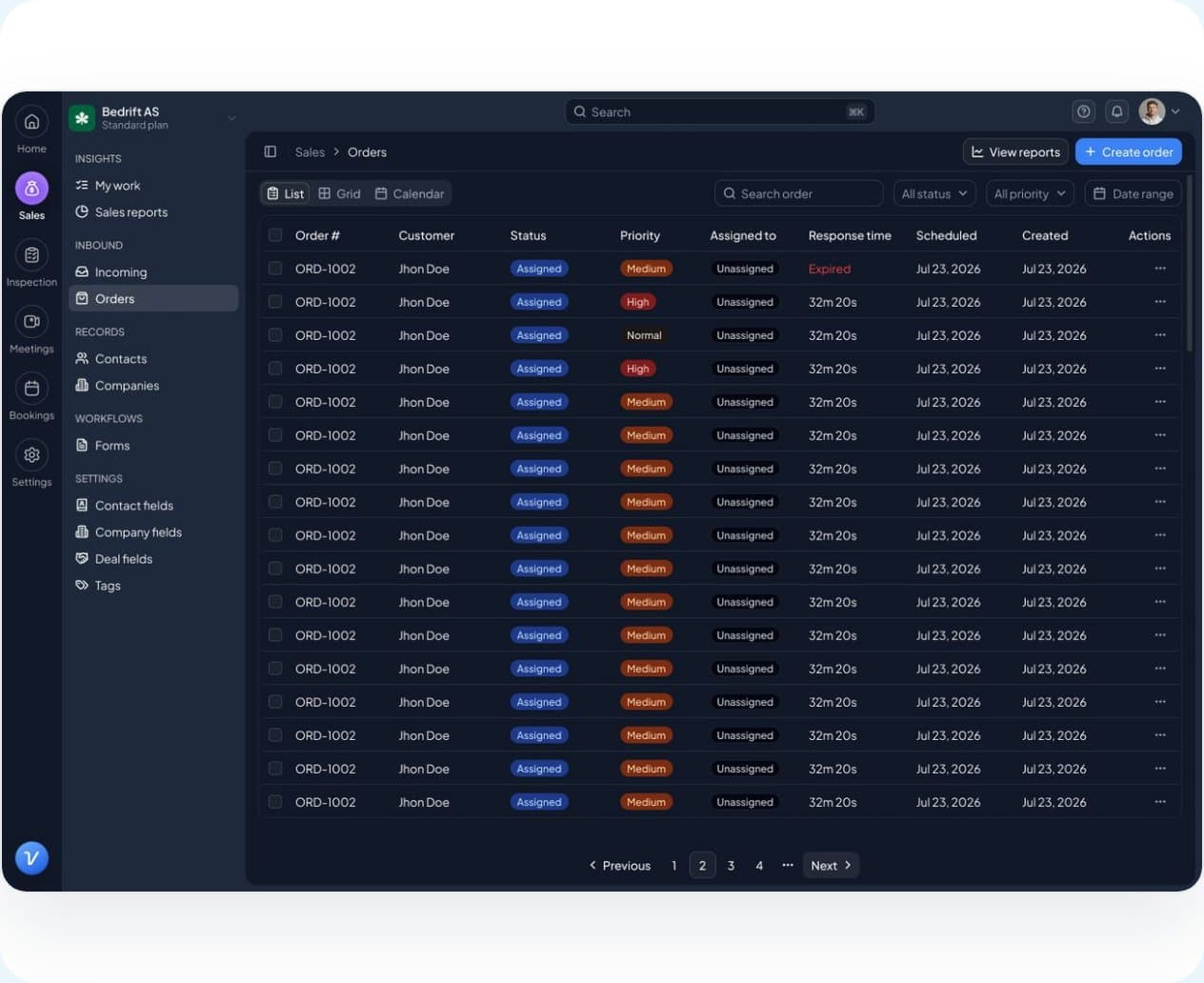Image resolution: width=1204 pixels, height=983 pixels.
Task: Click View reports button
Action: pyautogui.click(x=1015, y=151)
